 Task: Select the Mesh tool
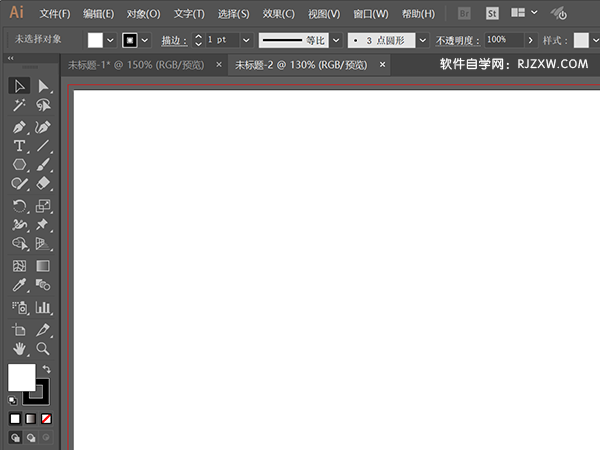point(19,266)
